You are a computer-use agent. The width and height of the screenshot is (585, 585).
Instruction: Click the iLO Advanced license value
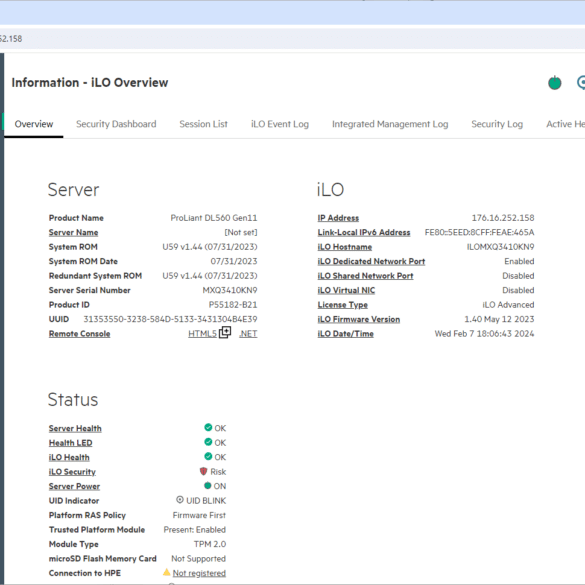click(508, 305)
